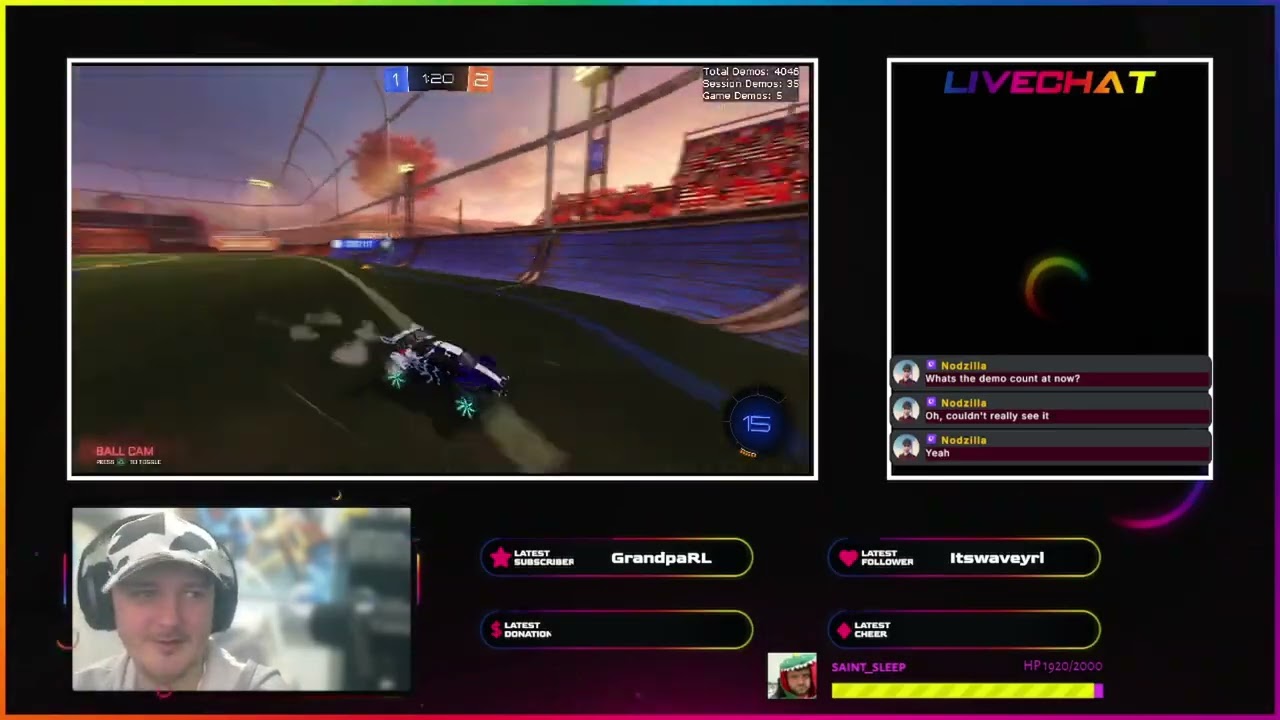Click the Latest Subscriber star icon
Viewport: 1280px width, 720px height.
(x=500, y=558)
